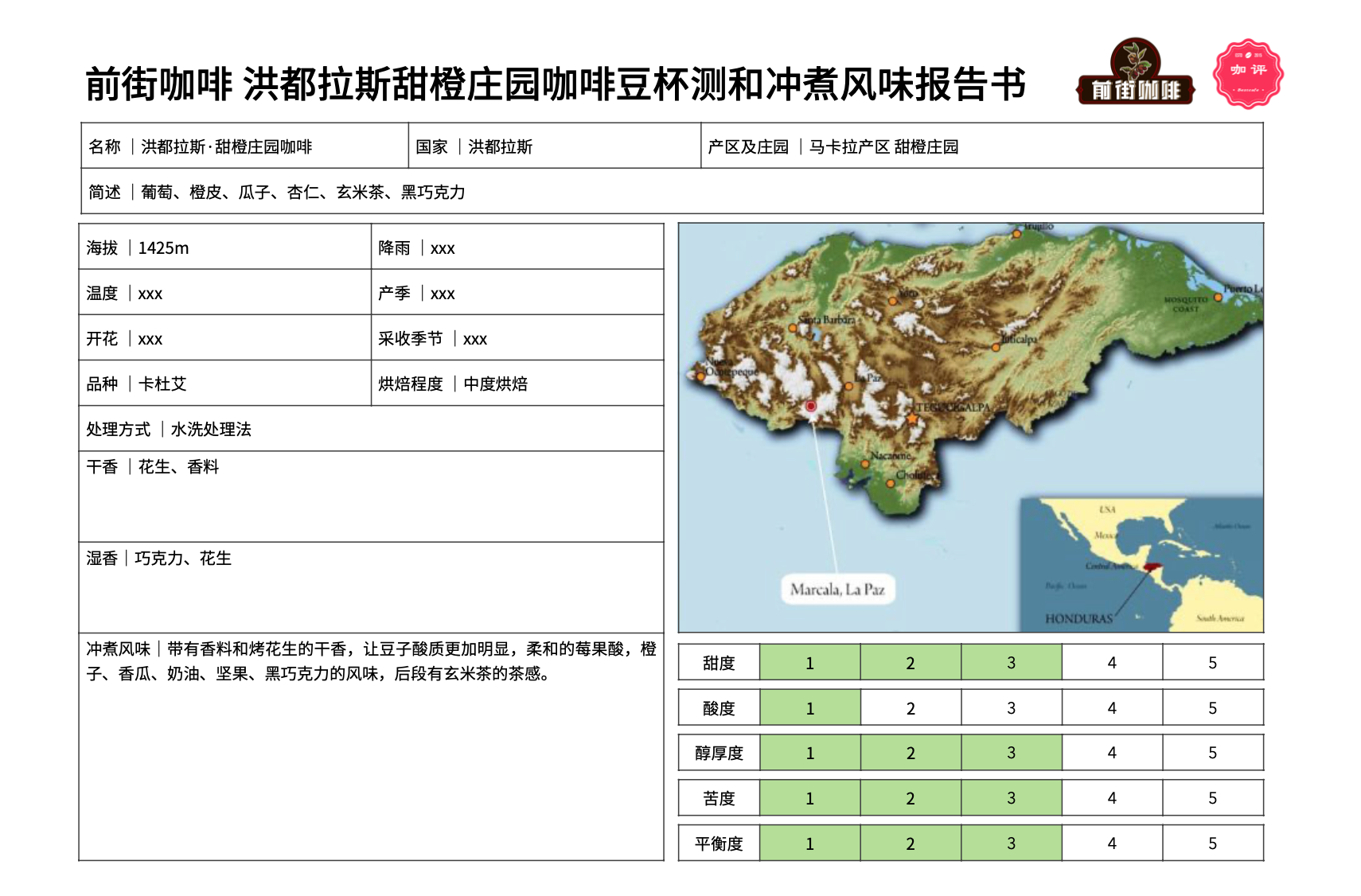The width and height of the screenshot is (1361, 896).
Task: Click the red Marcala location marker on map
Action: click(810, 406)
